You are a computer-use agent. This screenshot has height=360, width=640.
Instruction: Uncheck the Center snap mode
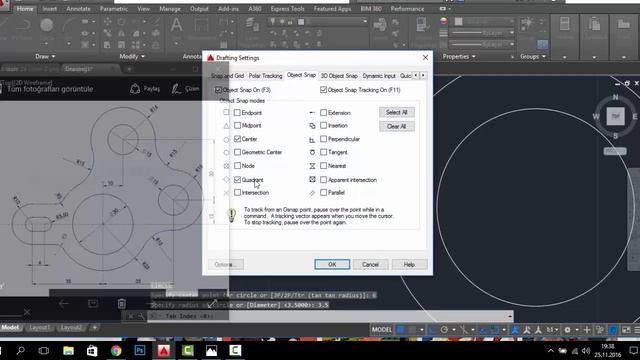click(x=237, y=139)
